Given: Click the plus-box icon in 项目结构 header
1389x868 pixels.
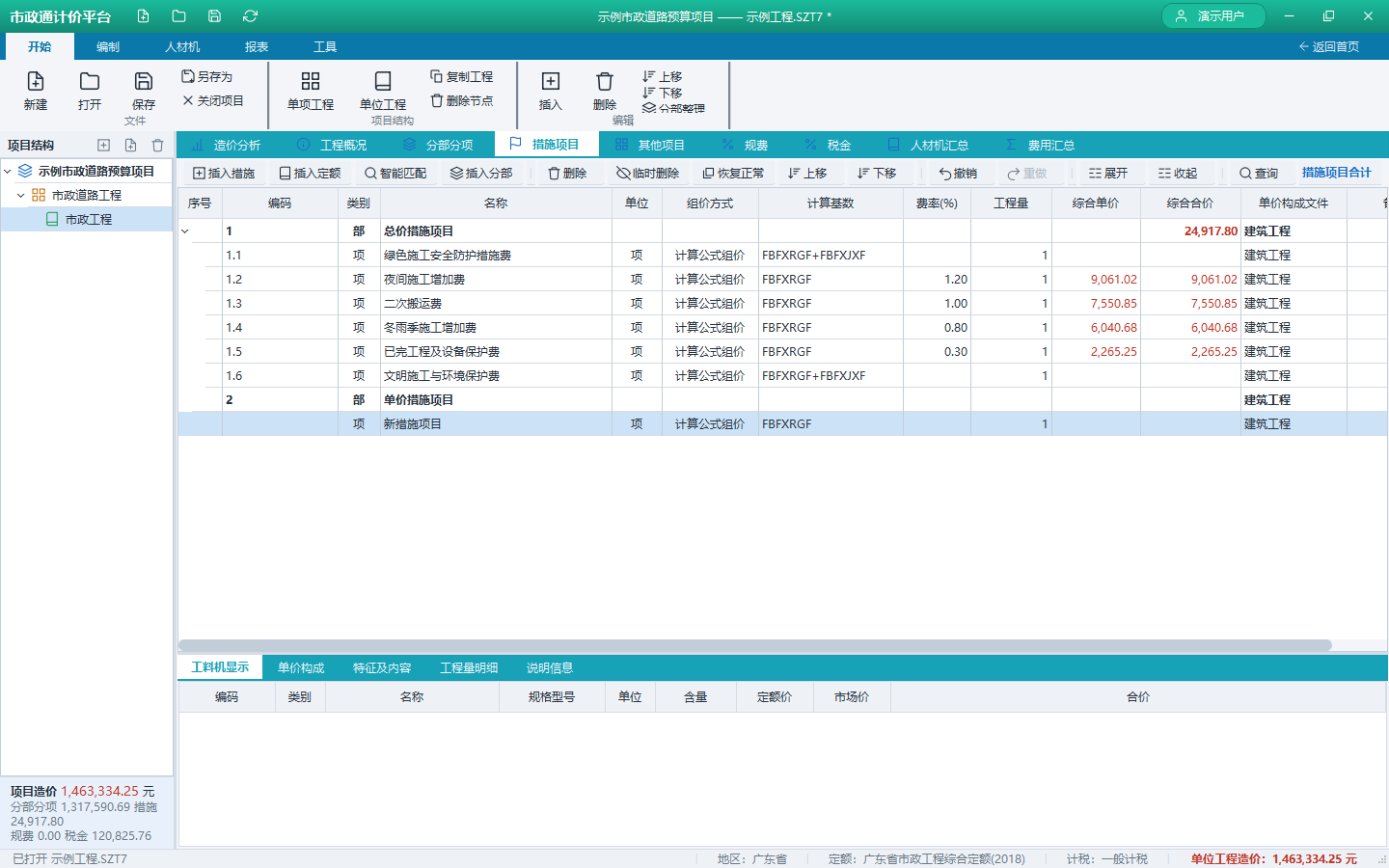Looking at the screenshot, I should click(103, 146).
